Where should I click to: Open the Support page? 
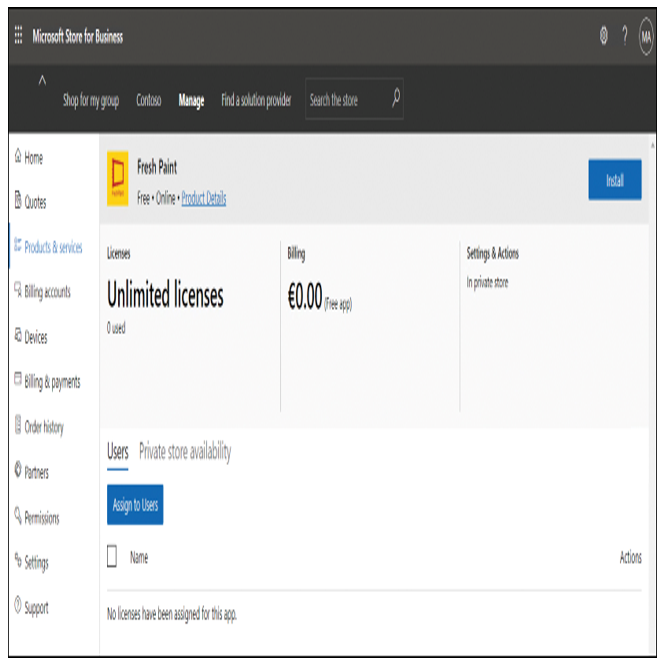coord(36,608)
